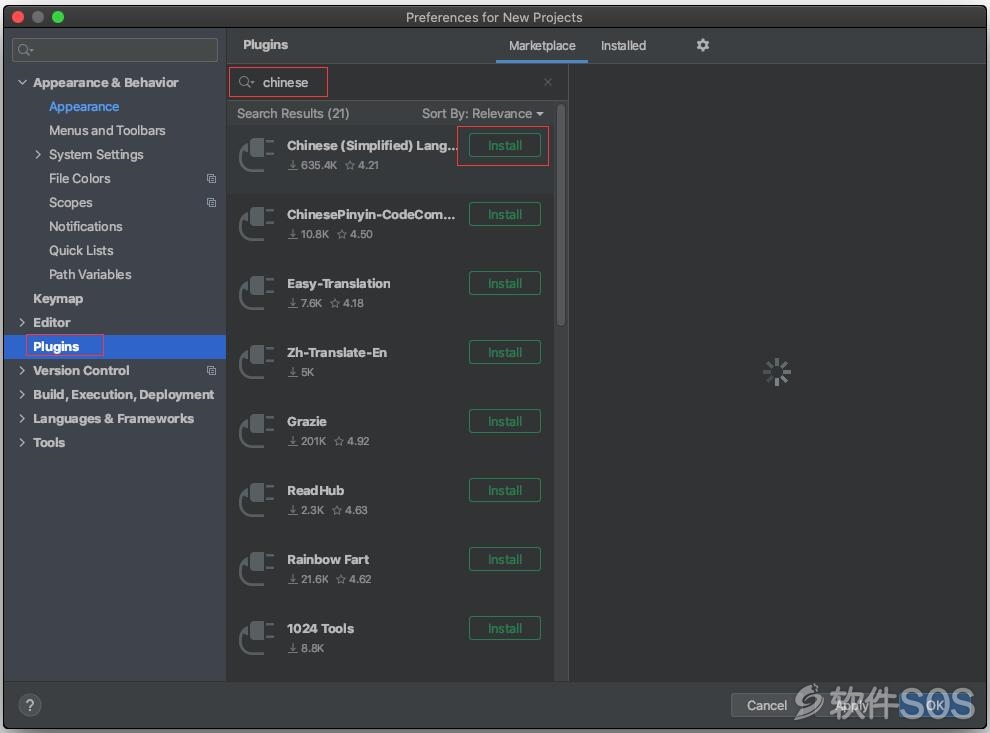Install the Zh-Translate-En plugin
Viewport: 990px width, 733px height.
(504, 352)
